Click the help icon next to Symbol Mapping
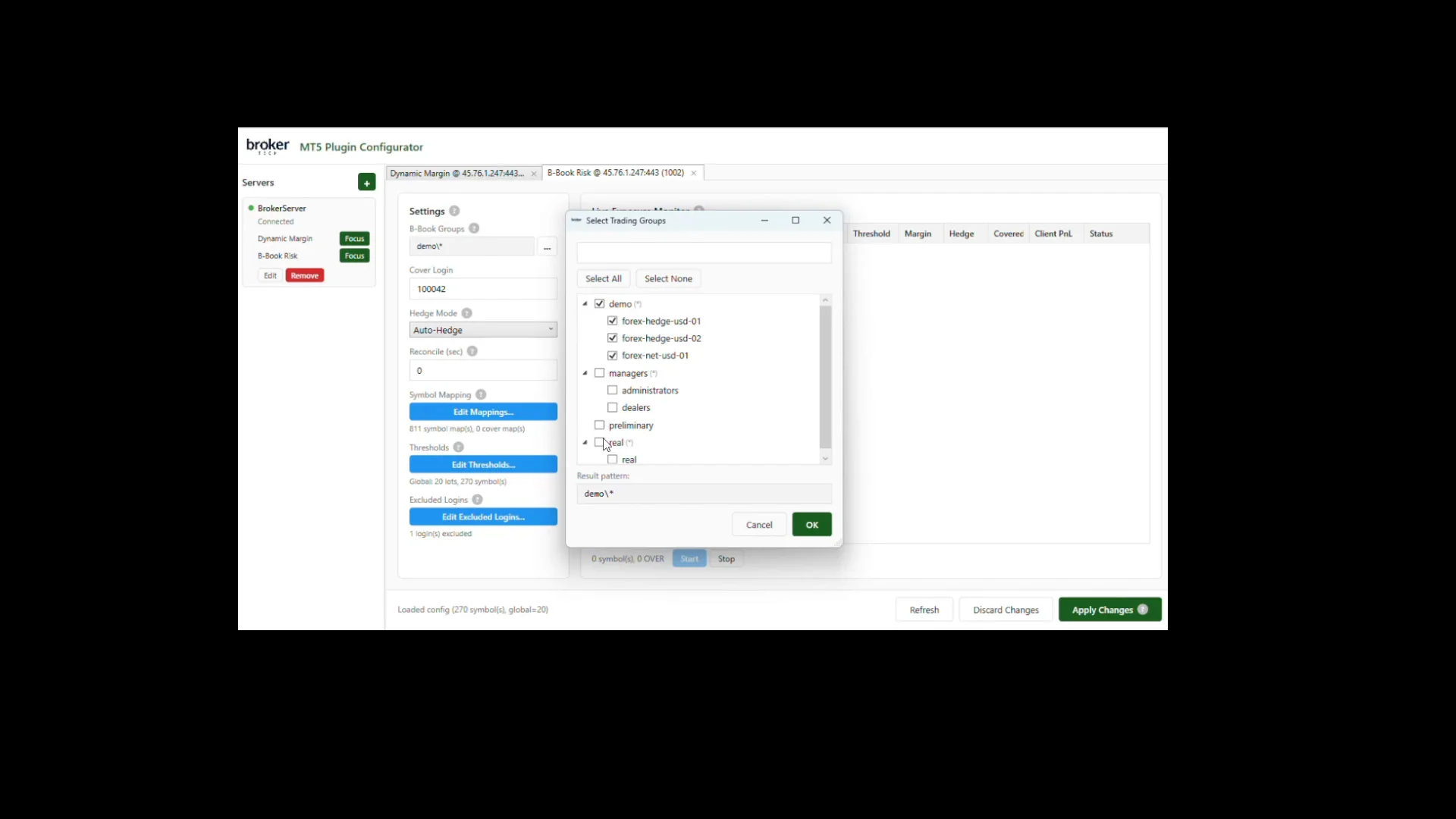 [480, 394]
